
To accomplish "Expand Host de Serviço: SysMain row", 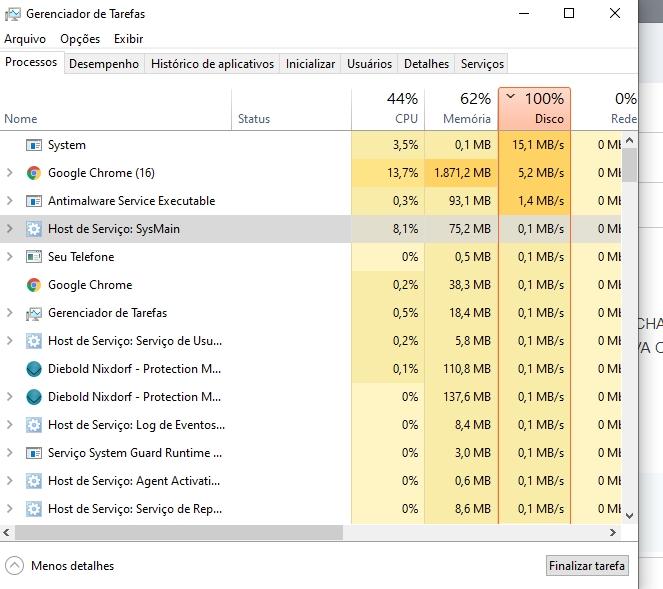I will point(9,228).
